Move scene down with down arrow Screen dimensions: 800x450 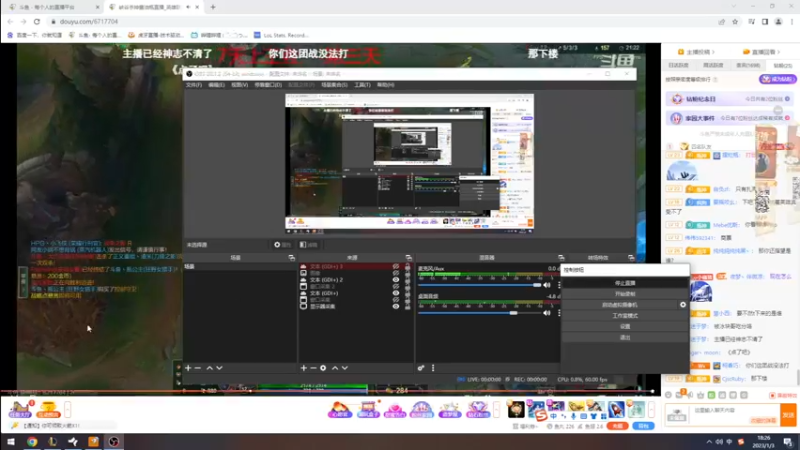219,368
